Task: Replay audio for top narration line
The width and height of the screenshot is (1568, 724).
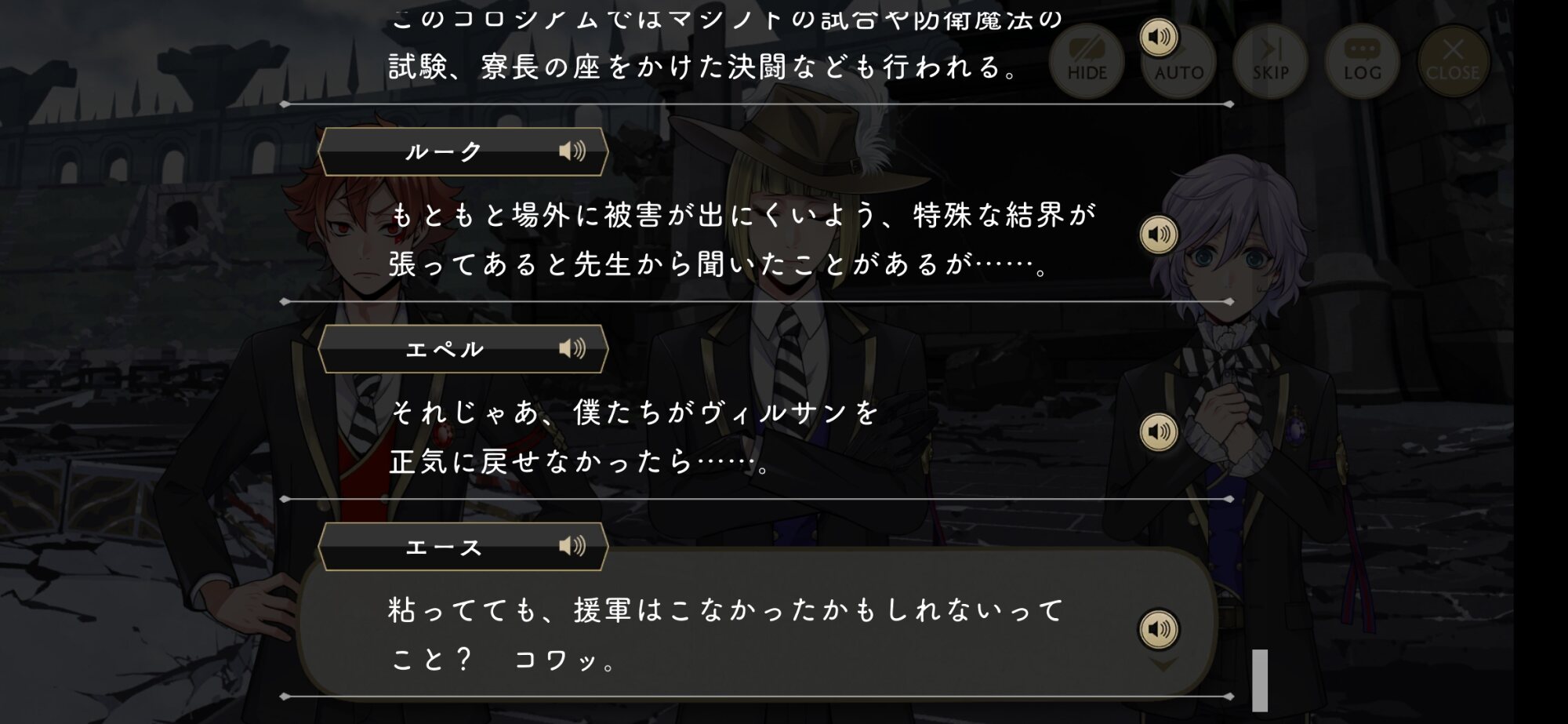Action: [1159, 37]
